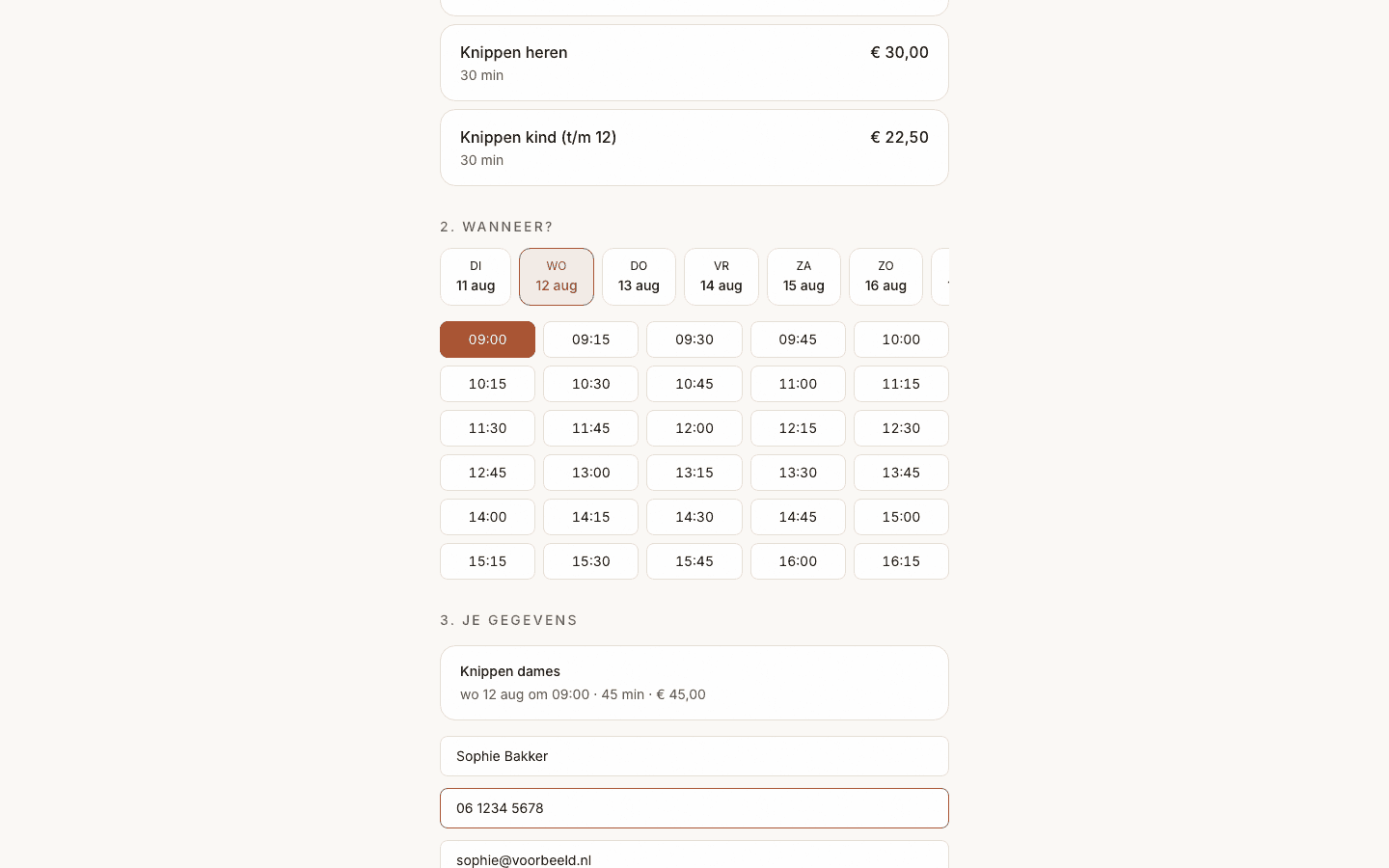Choose the 10:15 time slot

tap(487, 384)
